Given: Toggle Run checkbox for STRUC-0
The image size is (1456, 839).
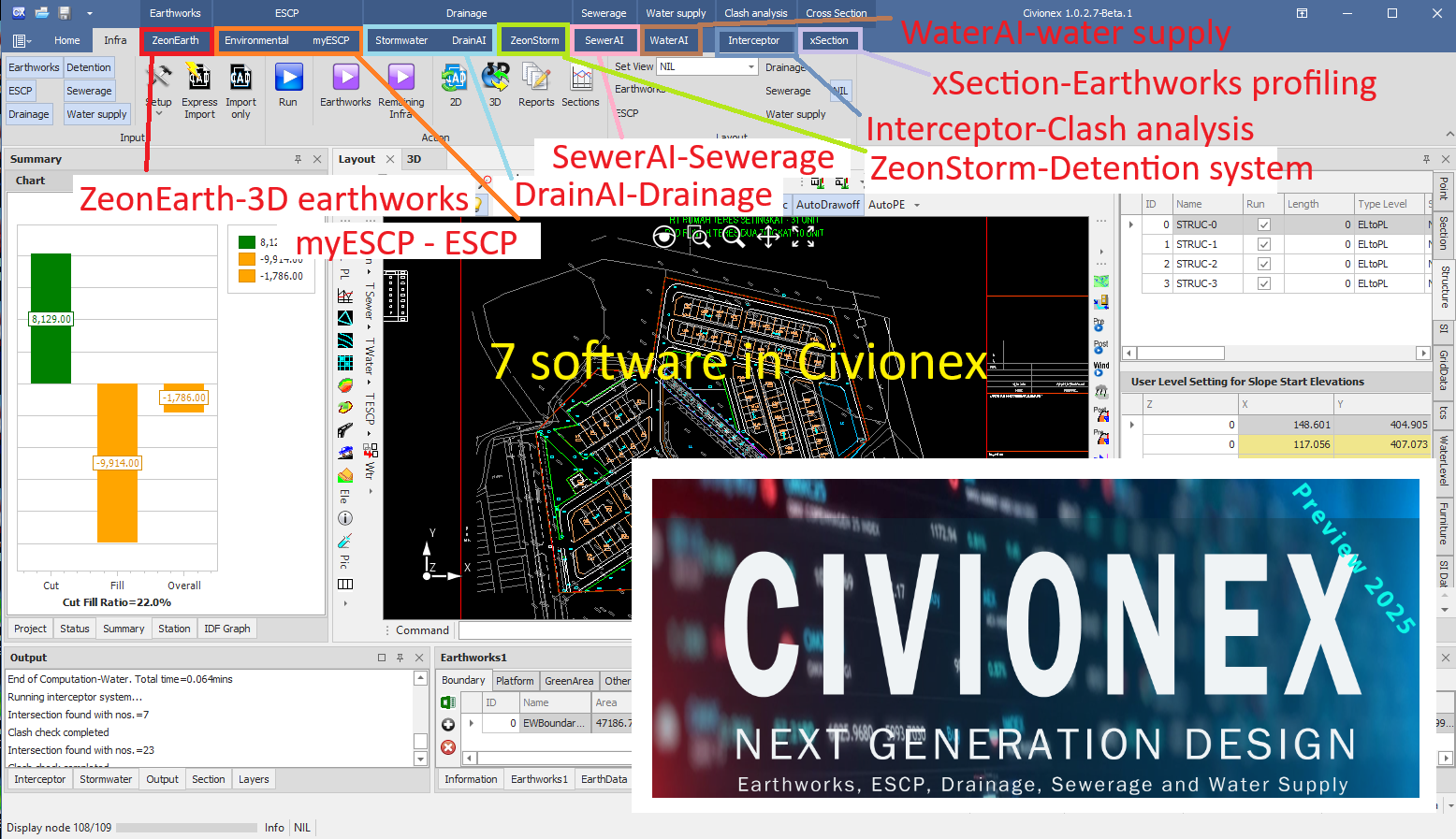Looking at the screenshot, I should pos(1264,224).
